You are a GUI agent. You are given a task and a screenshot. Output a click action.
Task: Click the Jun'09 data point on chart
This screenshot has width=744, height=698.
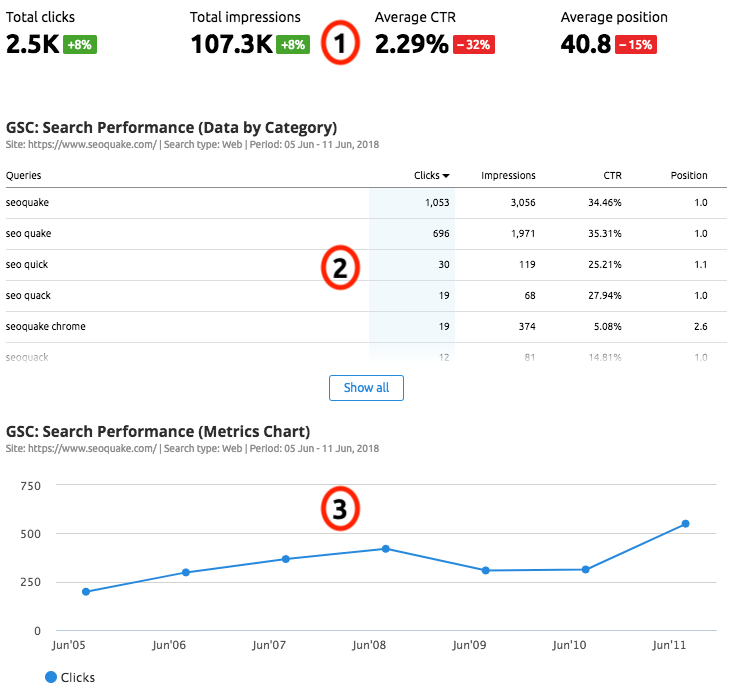[x=485, y=570]
